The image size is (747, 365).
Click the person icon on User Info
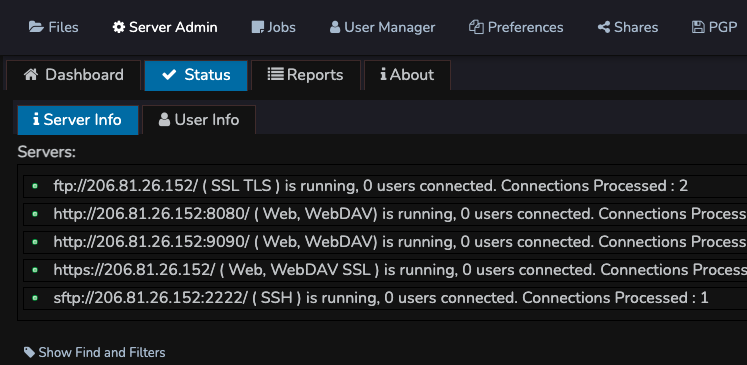[x=164, y=119]
